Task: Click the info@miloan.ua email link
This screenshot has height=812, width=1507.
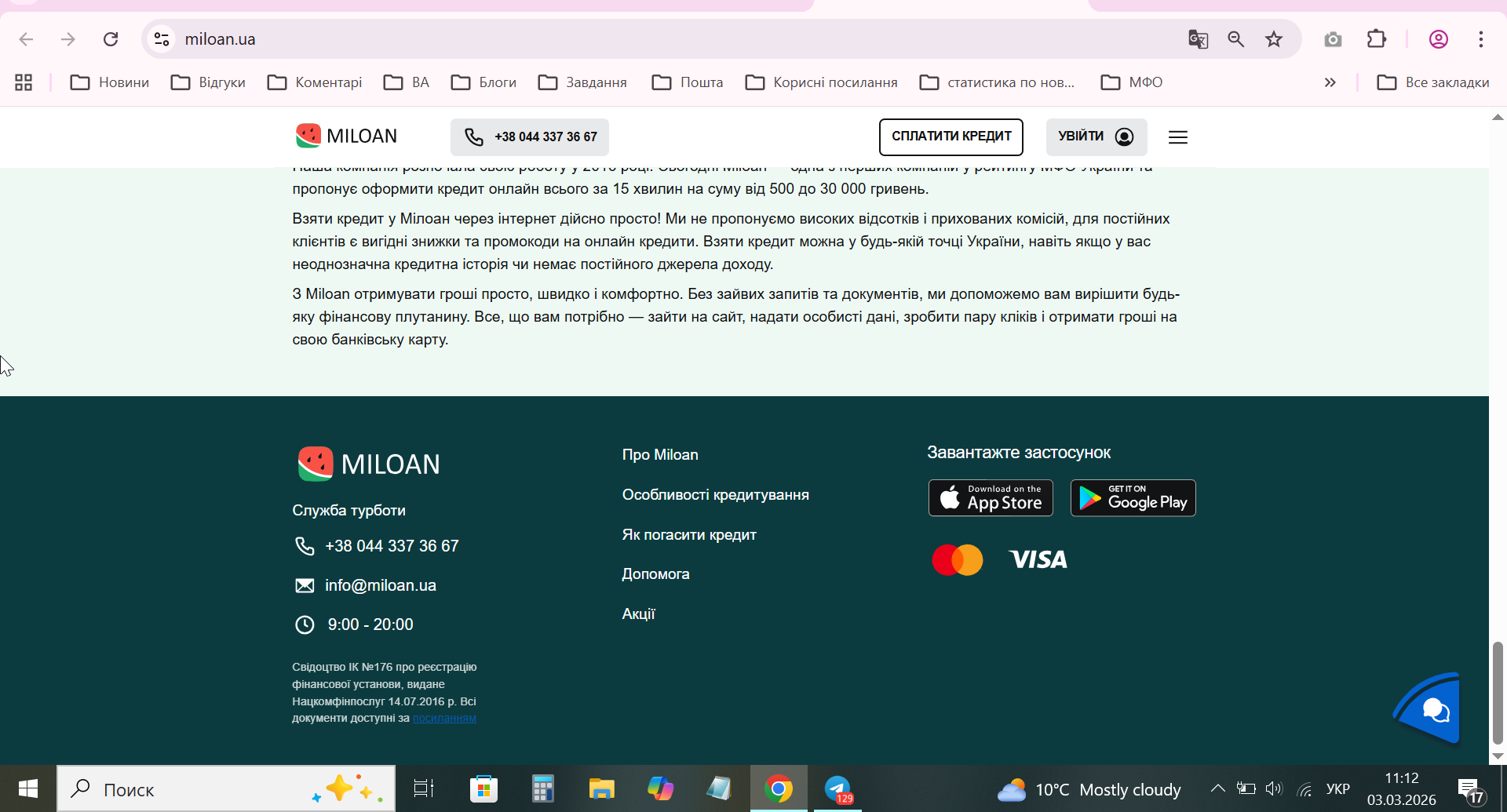Action: 381,585
